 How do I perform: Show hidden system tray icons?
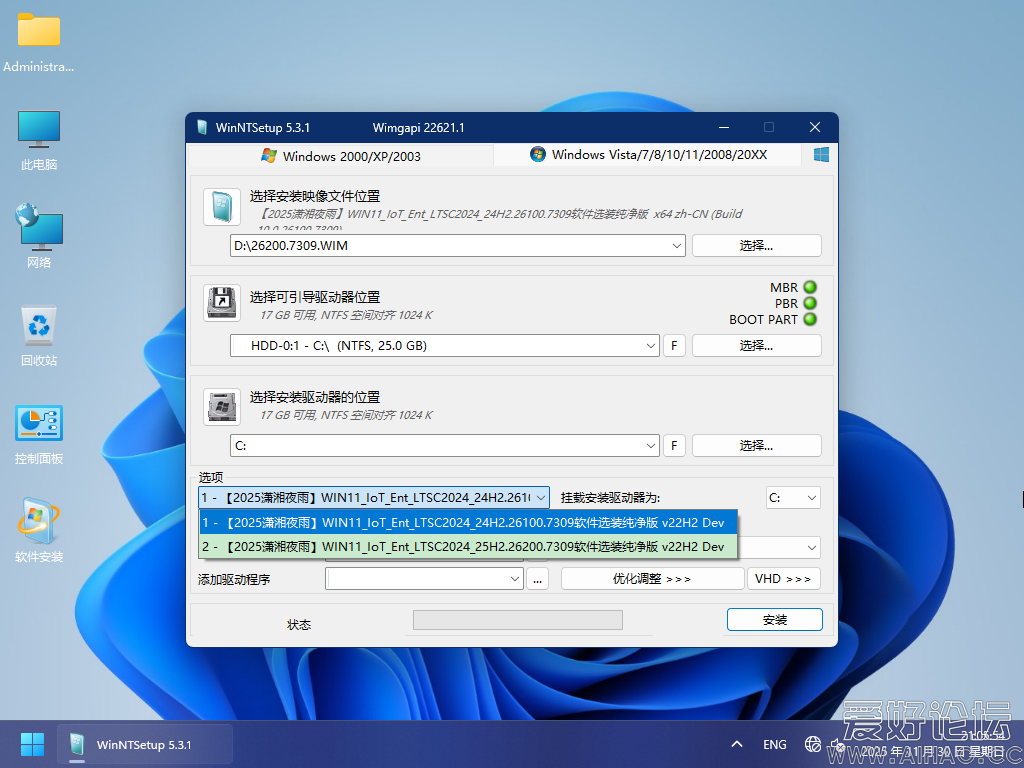[737, 744]
